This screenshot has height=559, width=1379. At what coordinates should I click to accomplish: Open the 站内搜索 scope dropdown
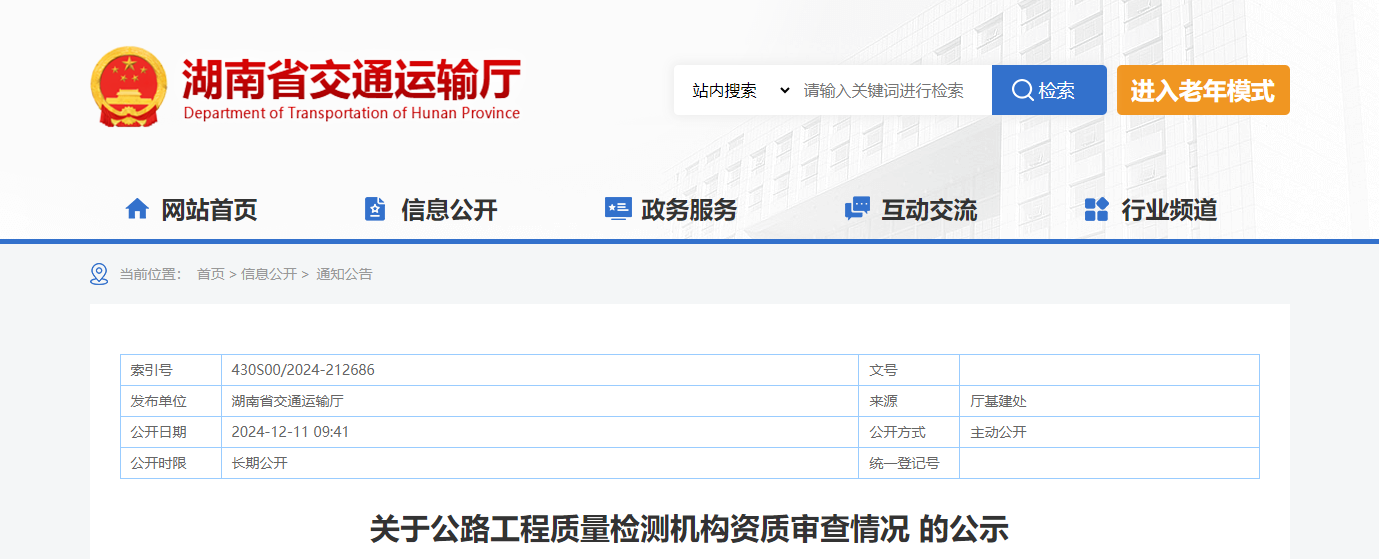coord(740,91)
